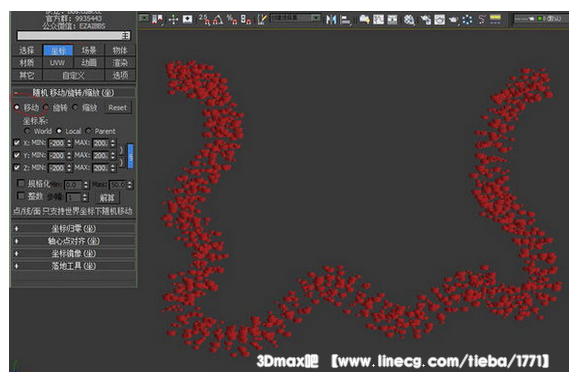Viewport: 578px width, 378px height.
Task: Toggle the Percent Snap icon
Action: coord(232,20)
